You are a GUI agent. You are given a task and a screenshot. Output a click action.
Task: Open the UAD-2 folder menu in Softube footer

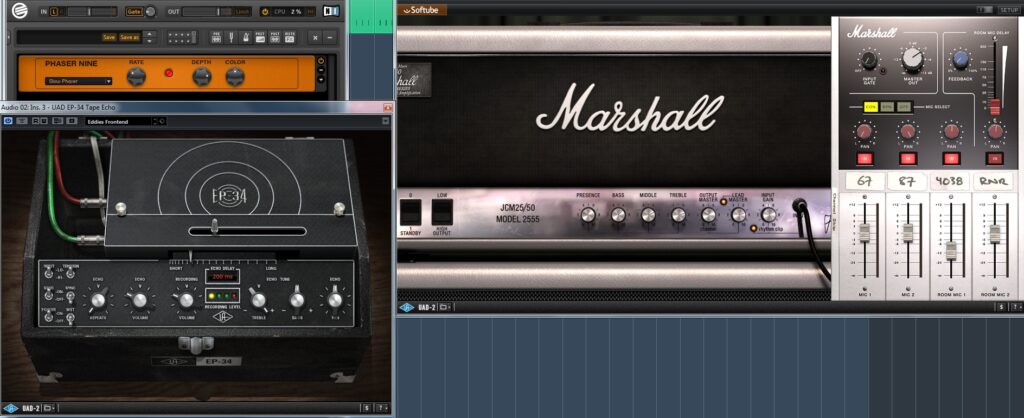446,307
